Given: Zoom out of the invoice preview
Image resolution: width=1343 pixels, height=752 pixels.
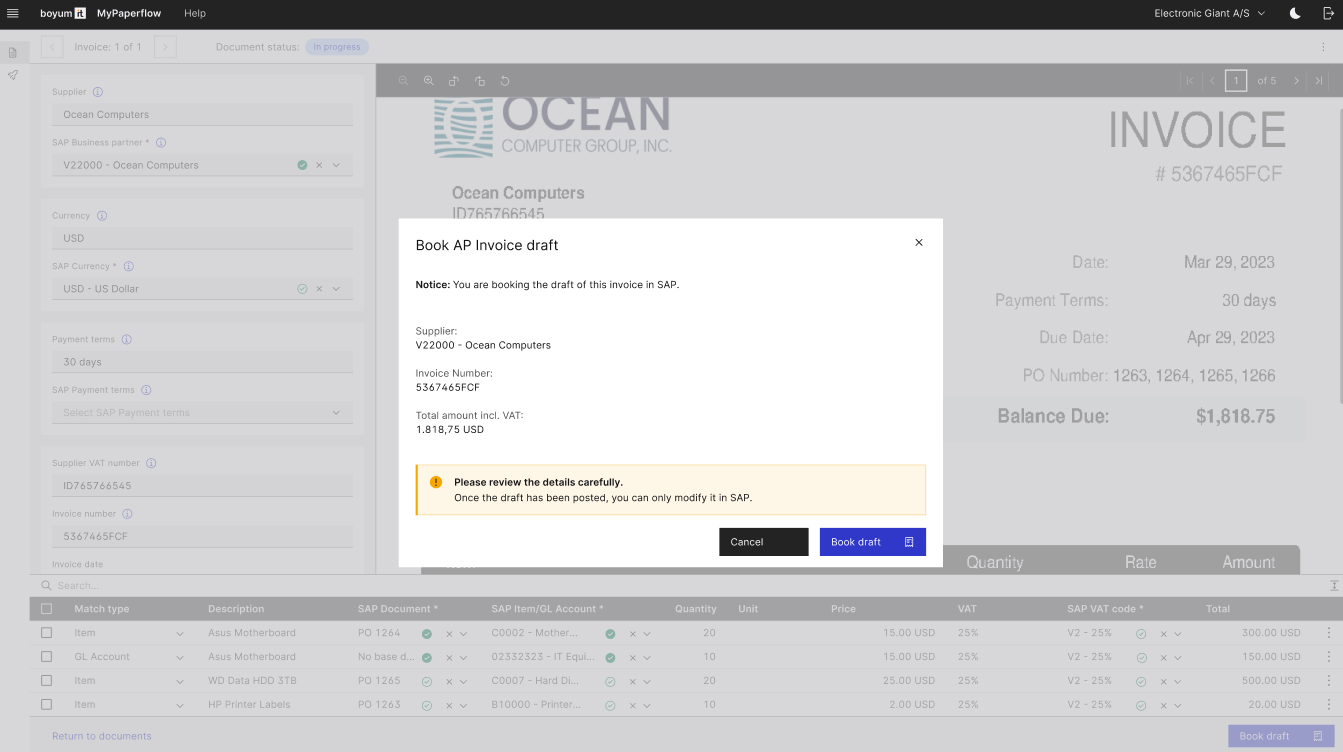Looking at the screenshot, I should point(403,81).
